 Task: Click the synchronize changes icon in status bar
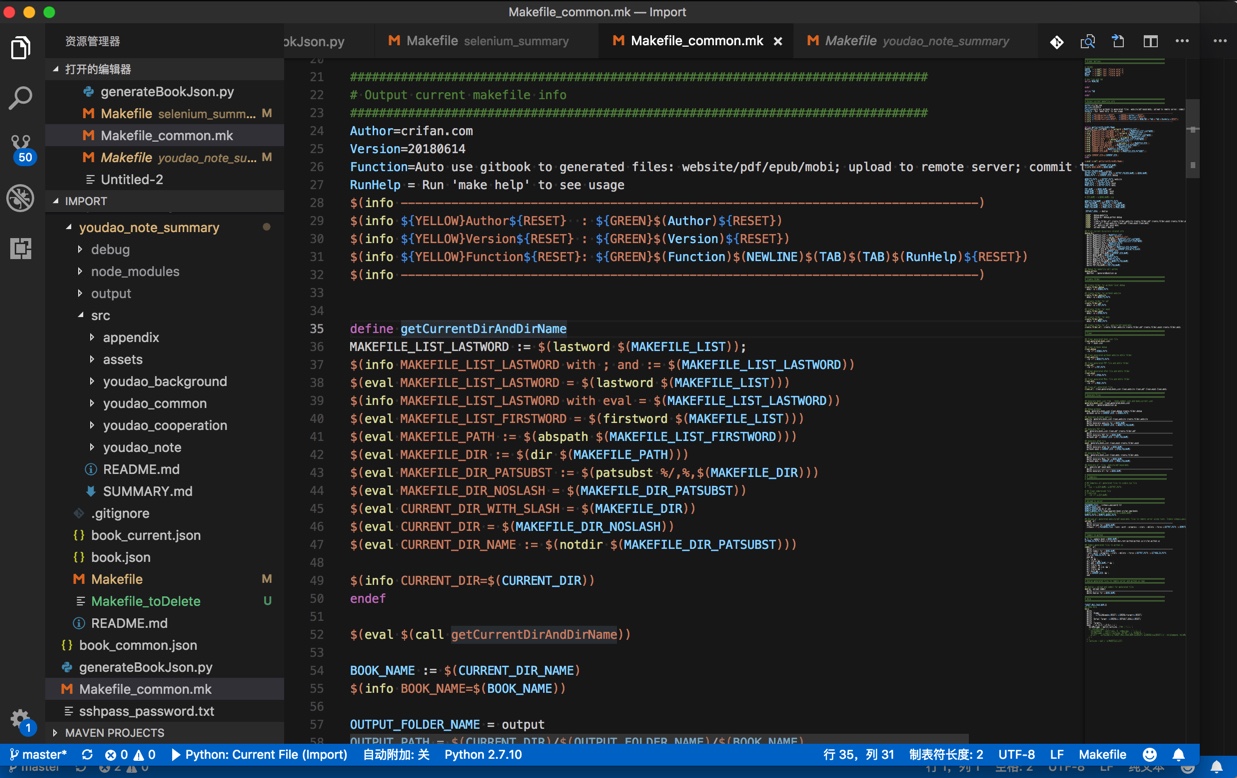87,755
